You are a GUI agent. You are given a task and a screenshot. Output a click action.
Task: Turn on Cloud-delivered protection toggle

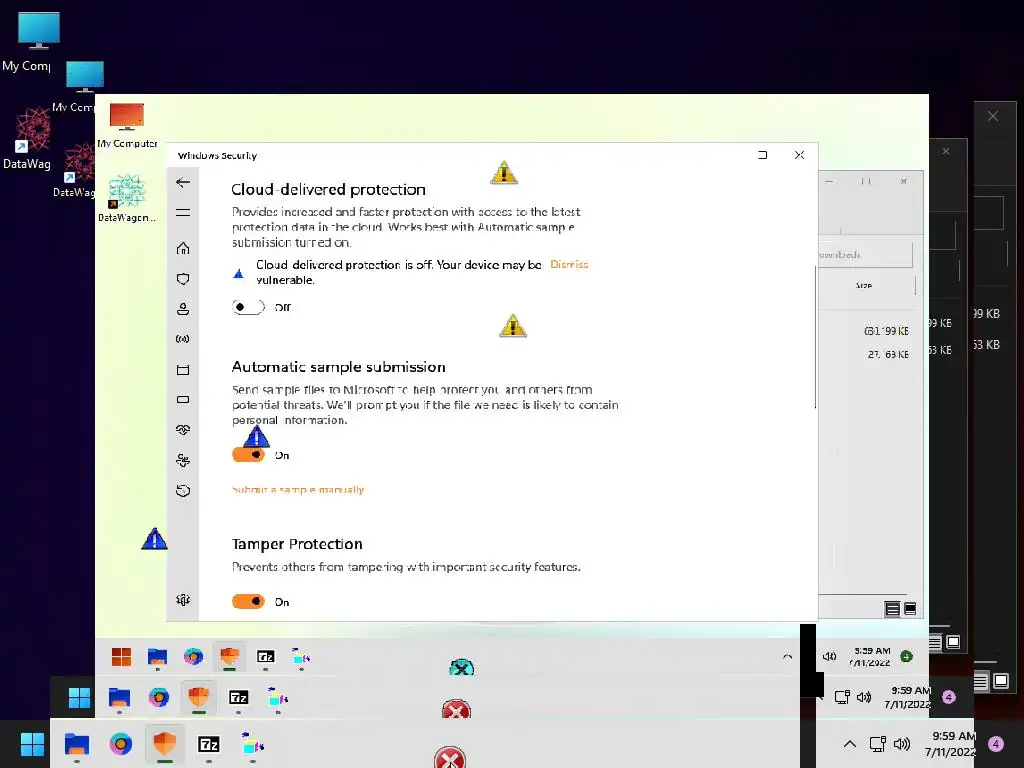pyautogui.click(x=248, y=307)
